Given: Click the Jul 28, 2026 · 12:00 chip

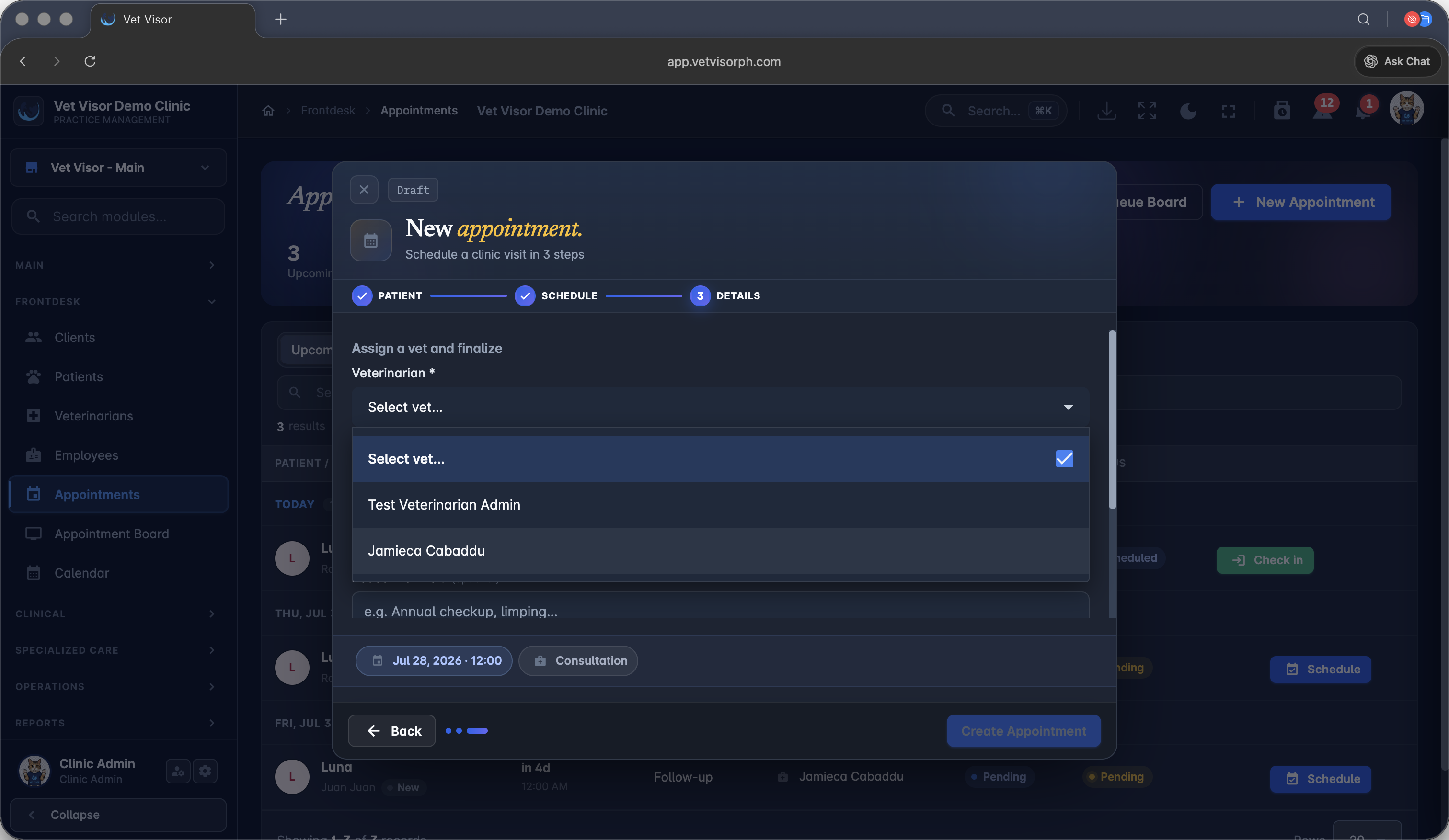Looking at the screenshot, I should point(434,661).
